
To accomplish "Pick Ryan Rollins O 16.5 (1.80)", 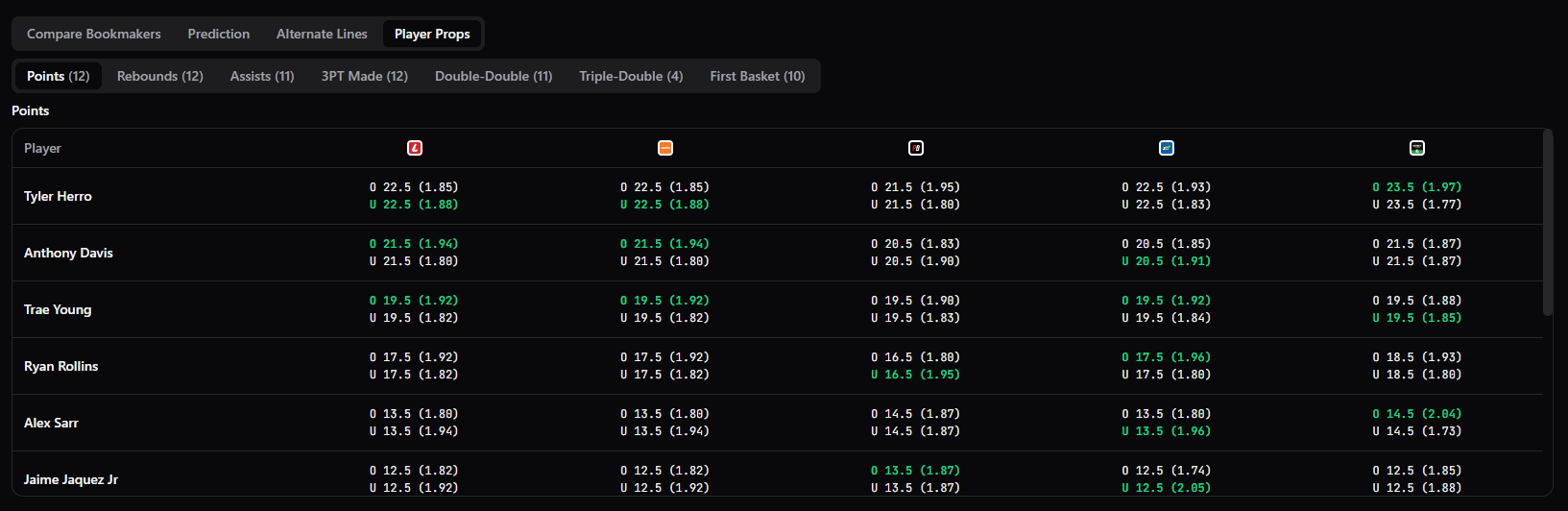I will [x=916, y=357].
